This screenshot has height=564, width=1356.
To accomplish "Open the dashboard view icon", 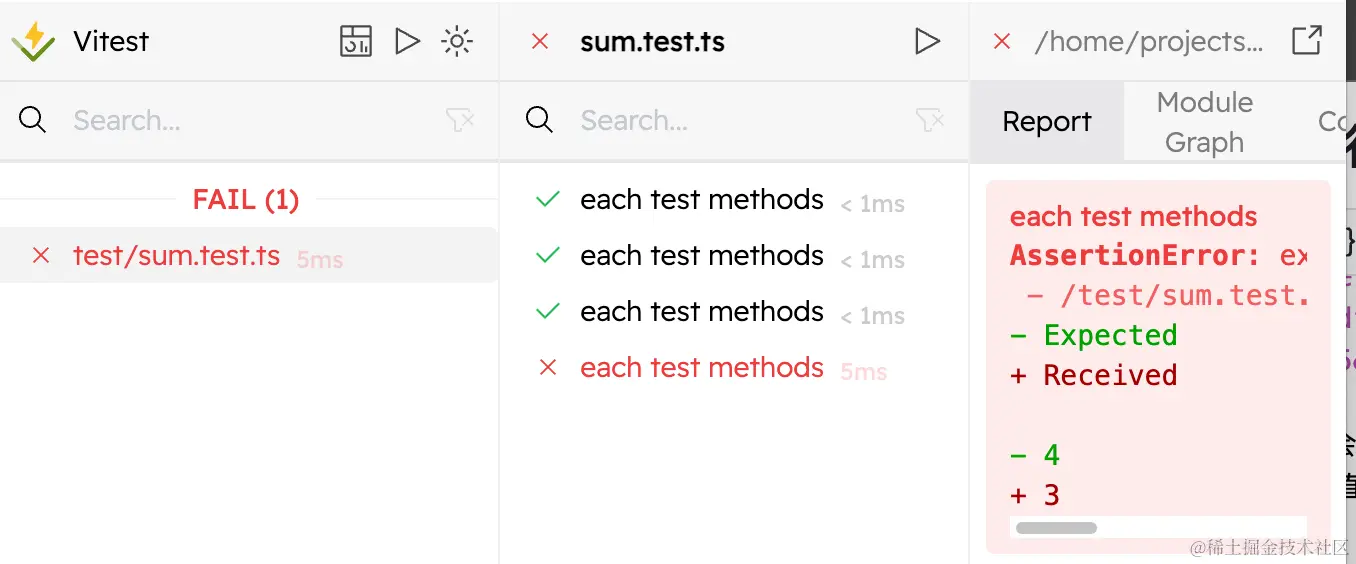I will coord(356,41).
